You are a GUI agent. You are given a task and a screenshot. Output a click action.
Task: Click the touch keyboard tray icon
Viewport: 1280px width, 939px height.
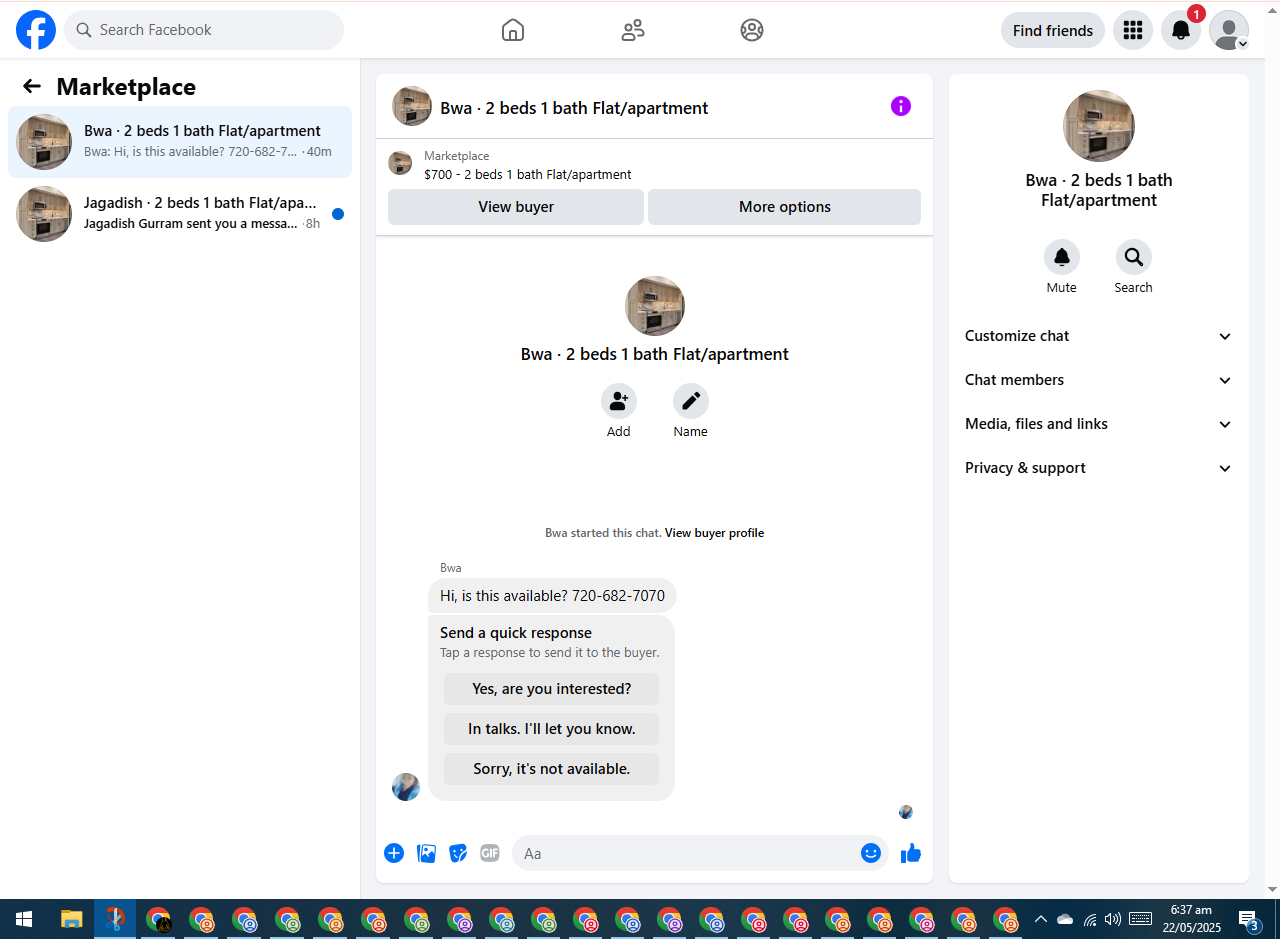point(1140,919)
